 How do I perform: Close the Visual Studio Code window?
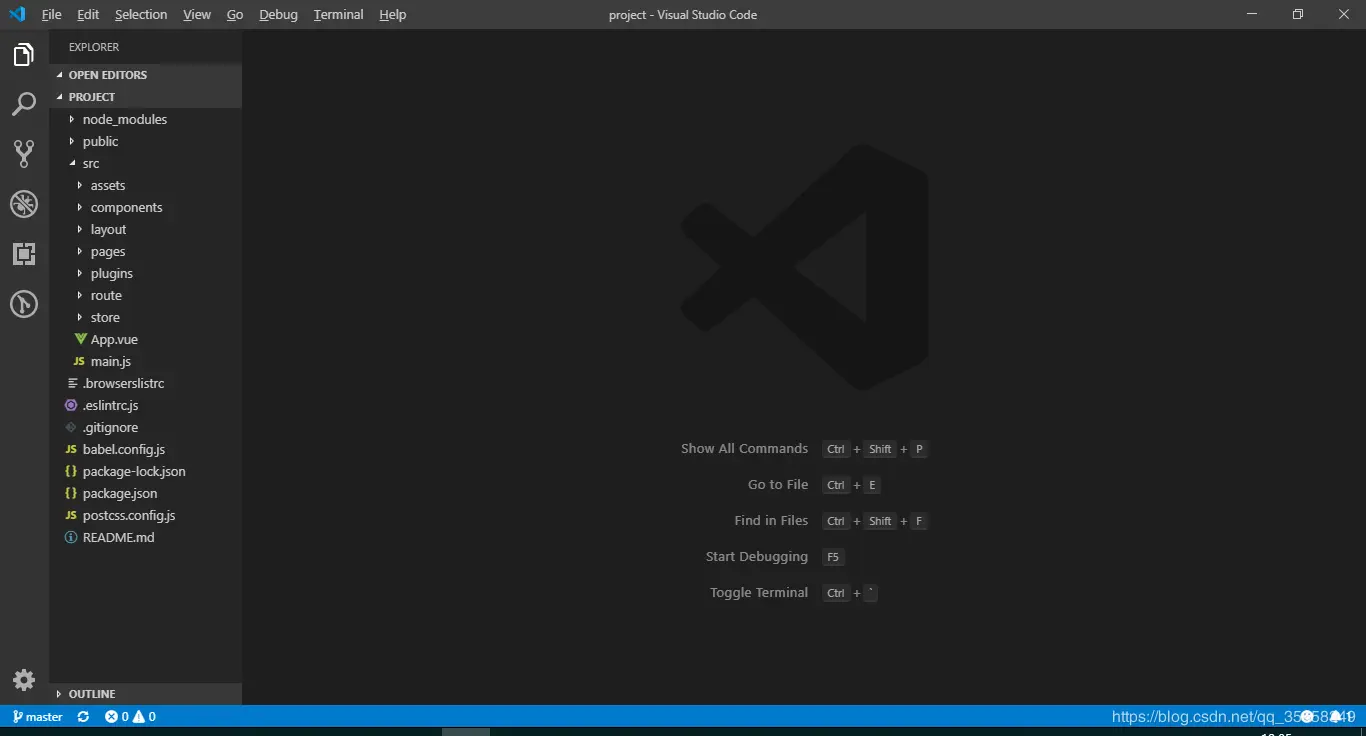(x=1344, y=14)
